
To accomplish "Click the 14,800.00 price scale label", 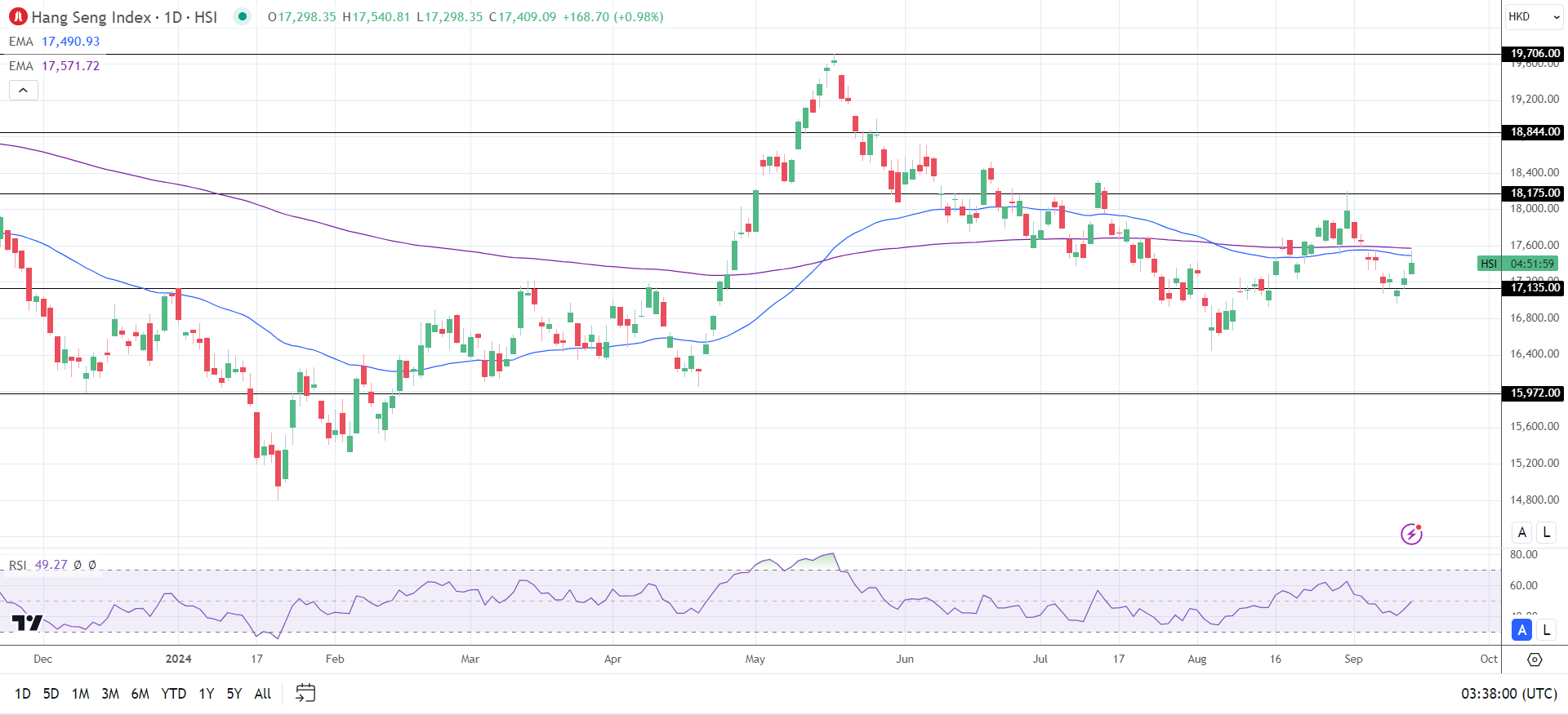I will point(1535,500).
